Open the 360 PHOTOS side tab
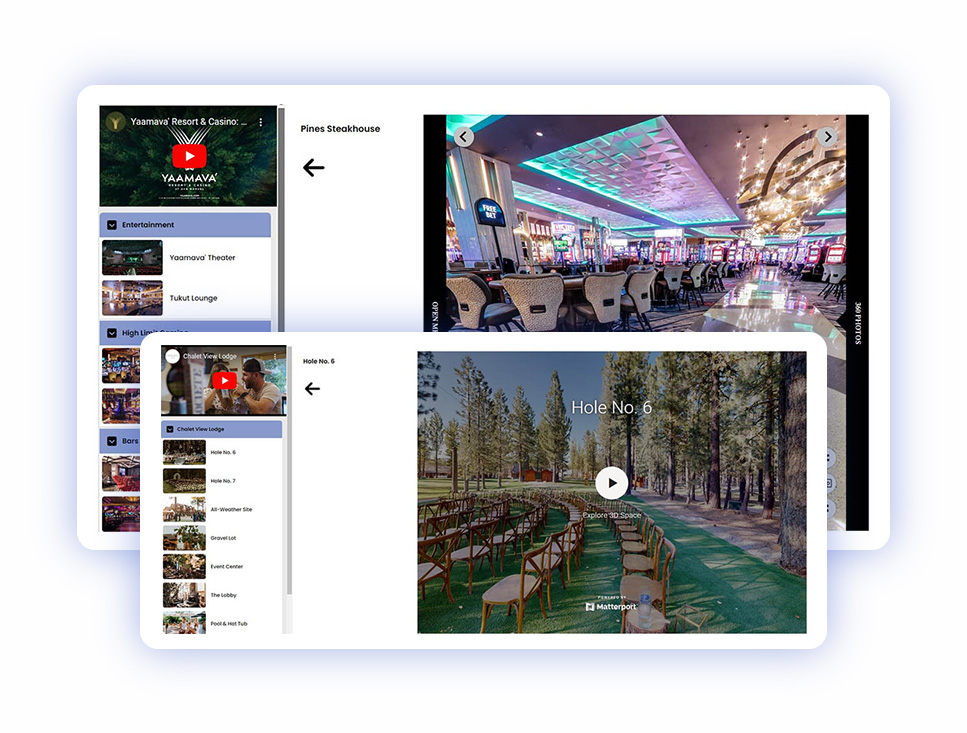This screenshot has height=733, width=967. coord(857,322)
